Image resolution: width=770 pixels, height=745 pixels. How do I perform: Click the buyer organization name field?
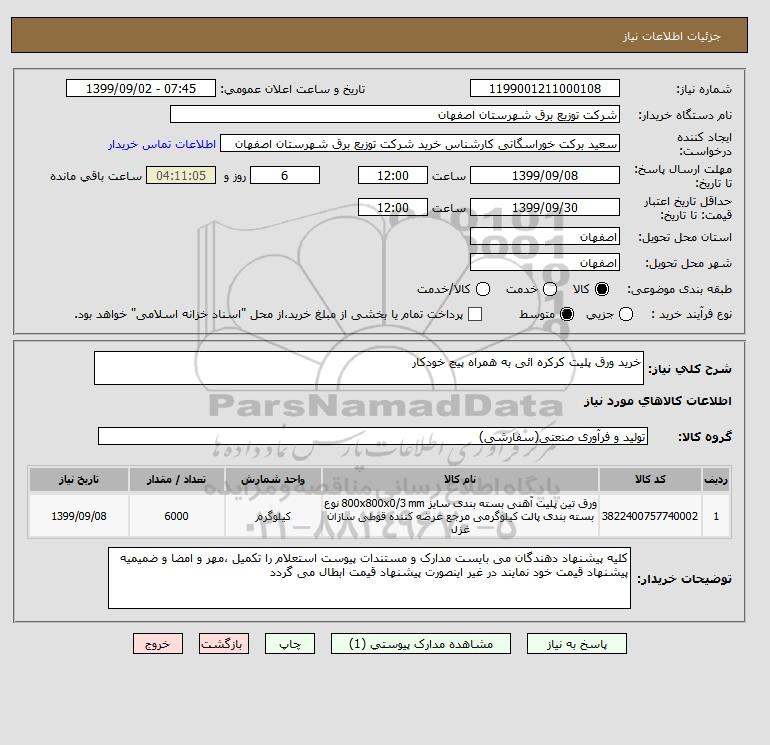point(395,114)
